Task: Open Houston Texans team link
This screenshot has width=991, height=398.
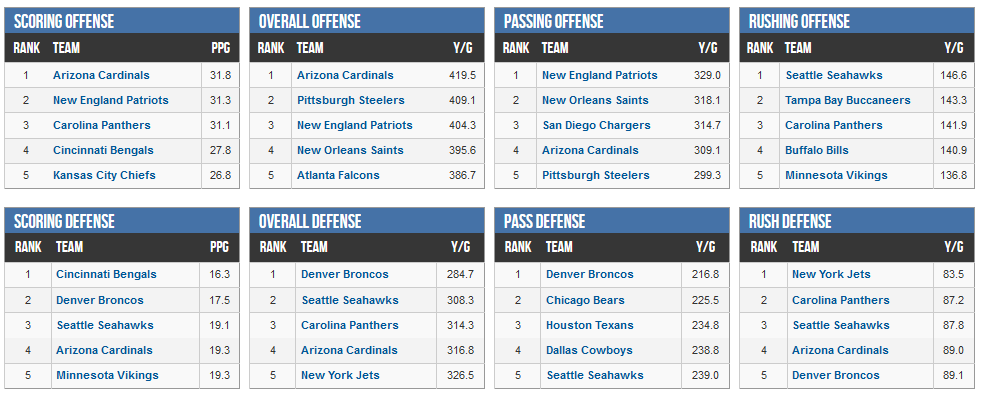Action: coord(590,325)
